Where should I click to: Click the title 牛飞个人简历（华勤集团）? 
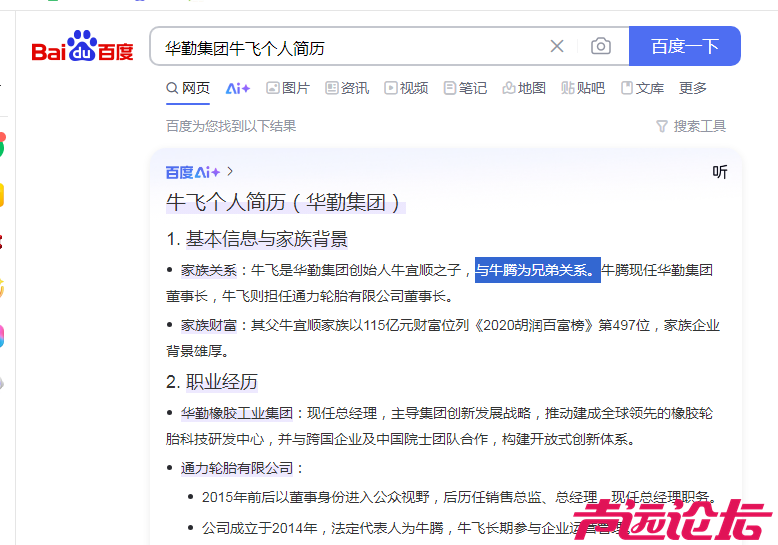pyautogui.click(x=285, y=203)
